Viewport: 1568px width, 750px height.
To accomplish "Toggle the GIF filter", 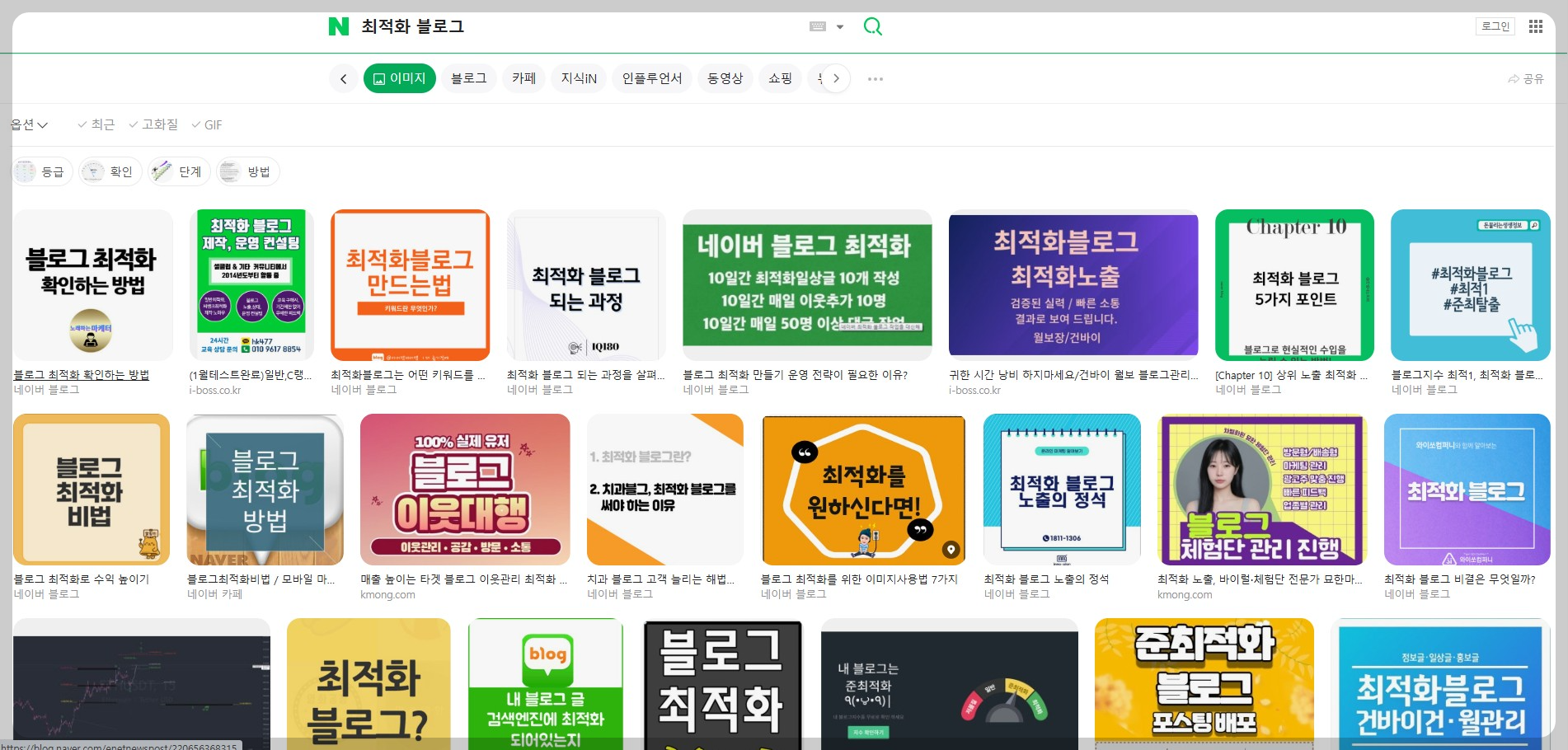I will click(207, 124).
